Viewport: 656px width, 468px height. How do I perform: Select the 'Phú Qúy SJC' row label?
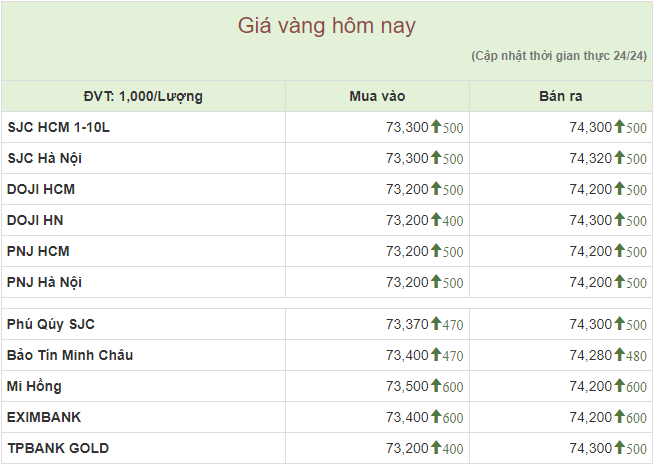point(51,325)
